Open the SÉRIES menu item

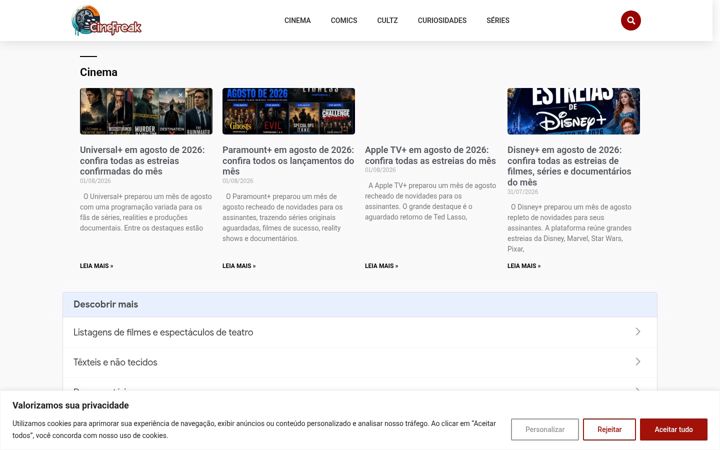click(x=498, y=20)
